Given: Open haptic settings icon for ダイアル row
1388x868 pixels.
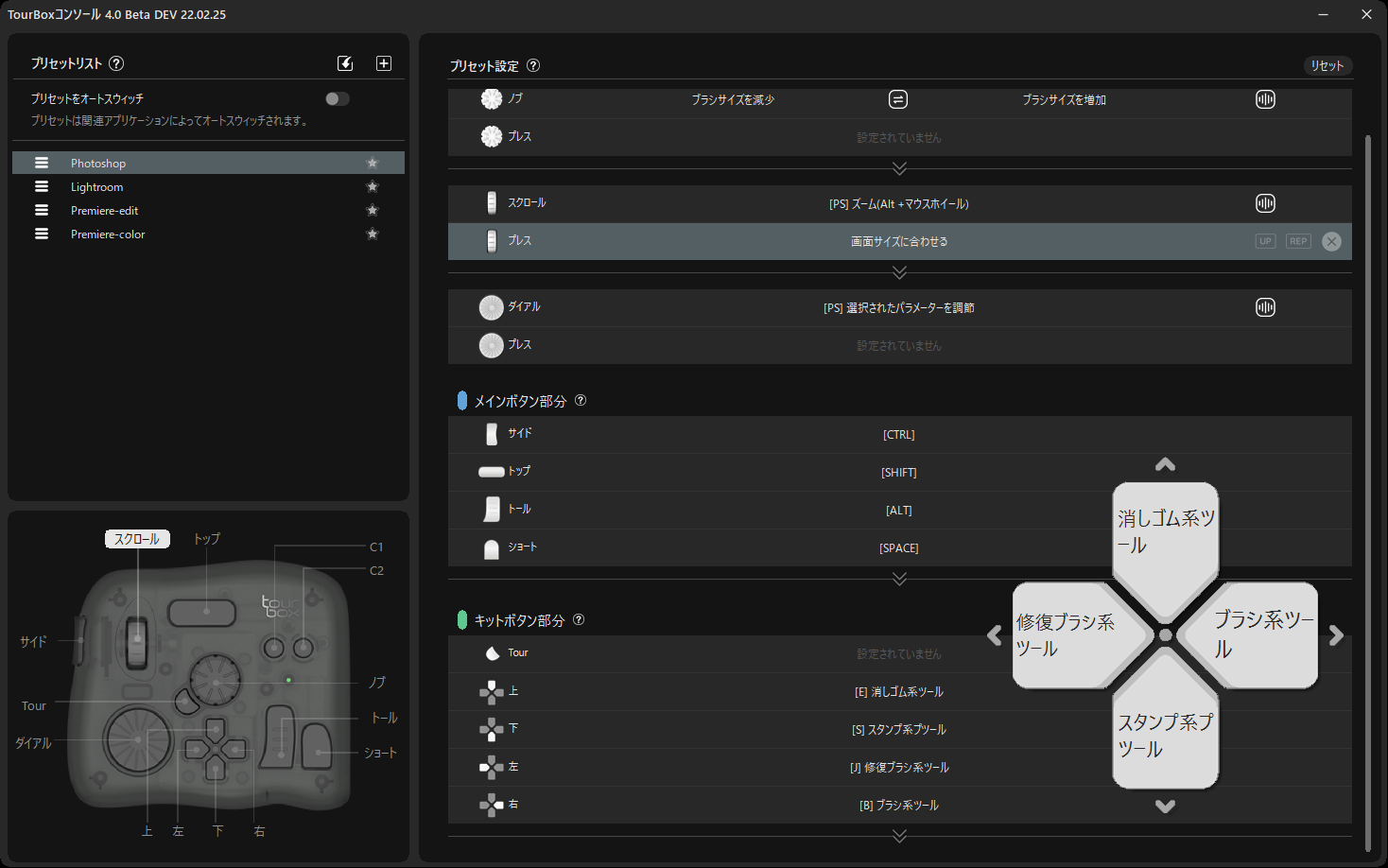Looking at the screenshot, I should click(x=1265, y=307).
